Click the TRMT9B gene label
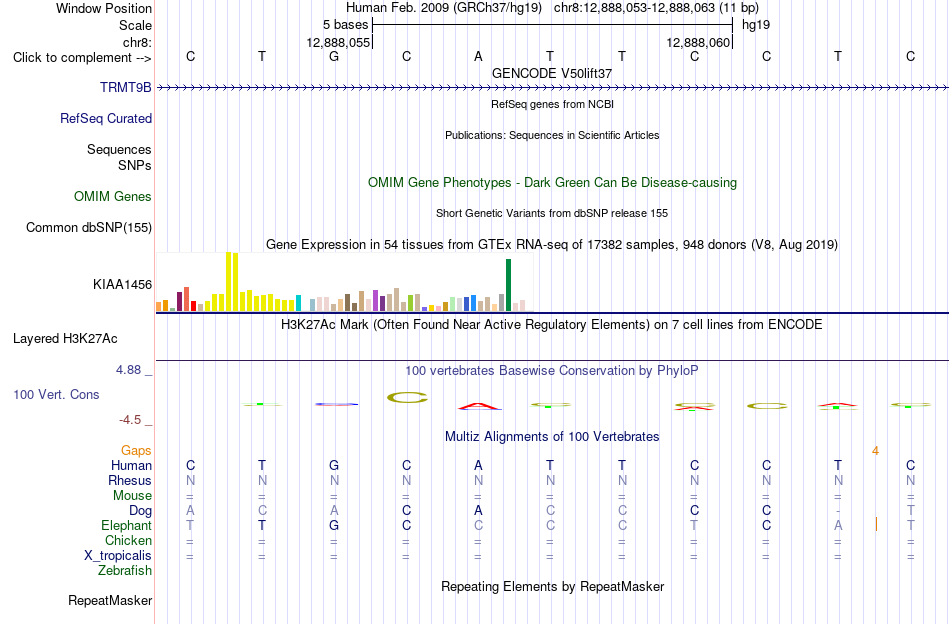The width and height of the screenshot is (950, 624). click(125, 87)
